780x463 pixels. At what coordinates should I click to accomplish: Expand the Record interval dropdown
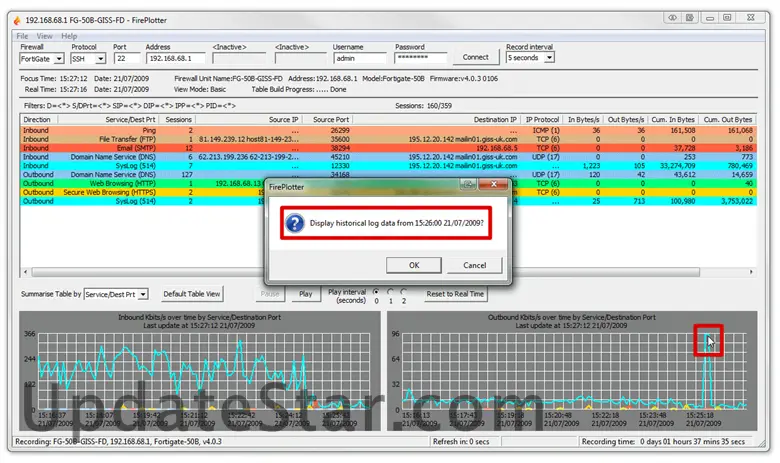pos(549,58)
